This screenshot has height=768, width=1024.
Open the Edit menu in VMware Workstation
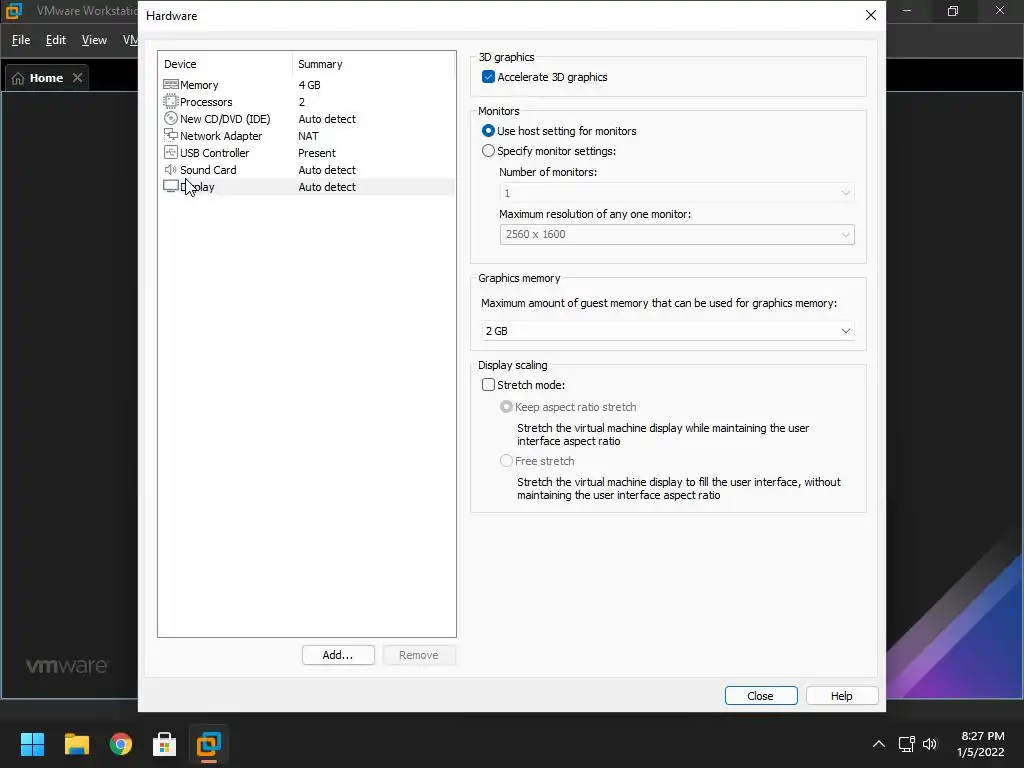(x=56, y=40)
